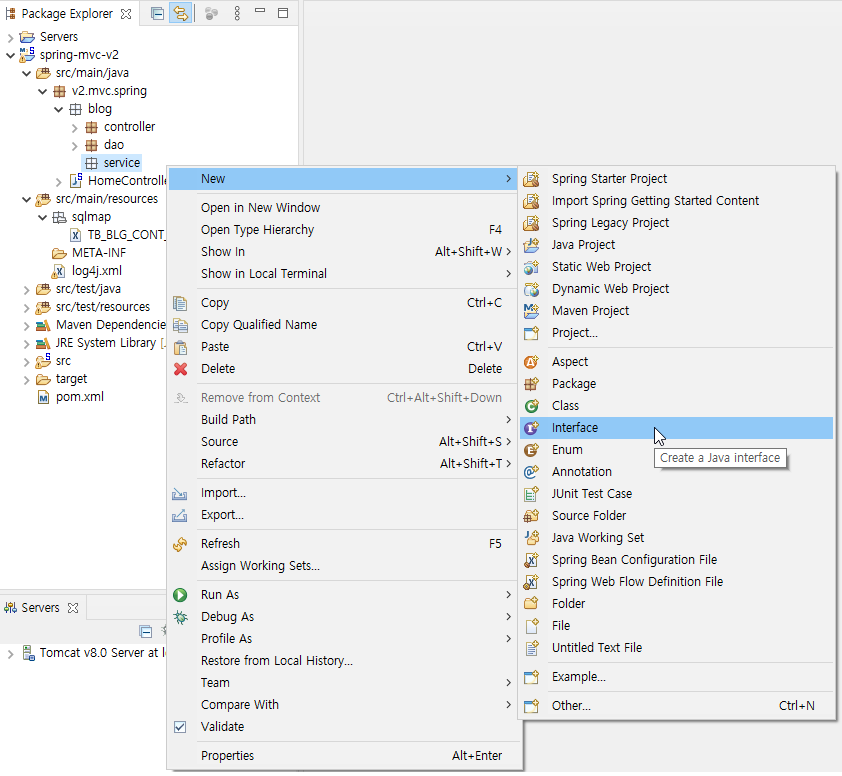Image resolution: width=842 pixels, height=776 pixels.
Task: Click the Java Project icon
Action: click(531, 245)
